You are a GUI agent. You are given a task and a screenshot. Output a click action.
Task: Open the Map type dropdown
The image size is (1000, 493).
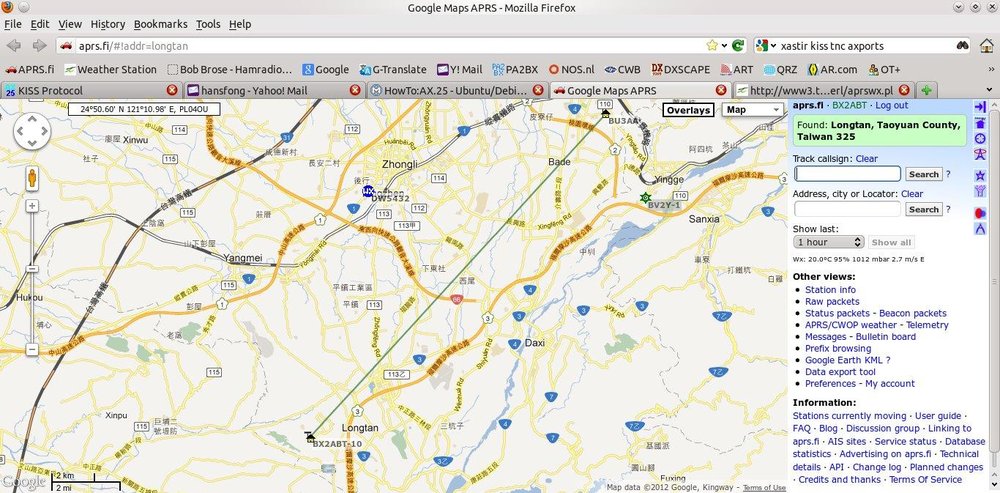tap(752, 110)
